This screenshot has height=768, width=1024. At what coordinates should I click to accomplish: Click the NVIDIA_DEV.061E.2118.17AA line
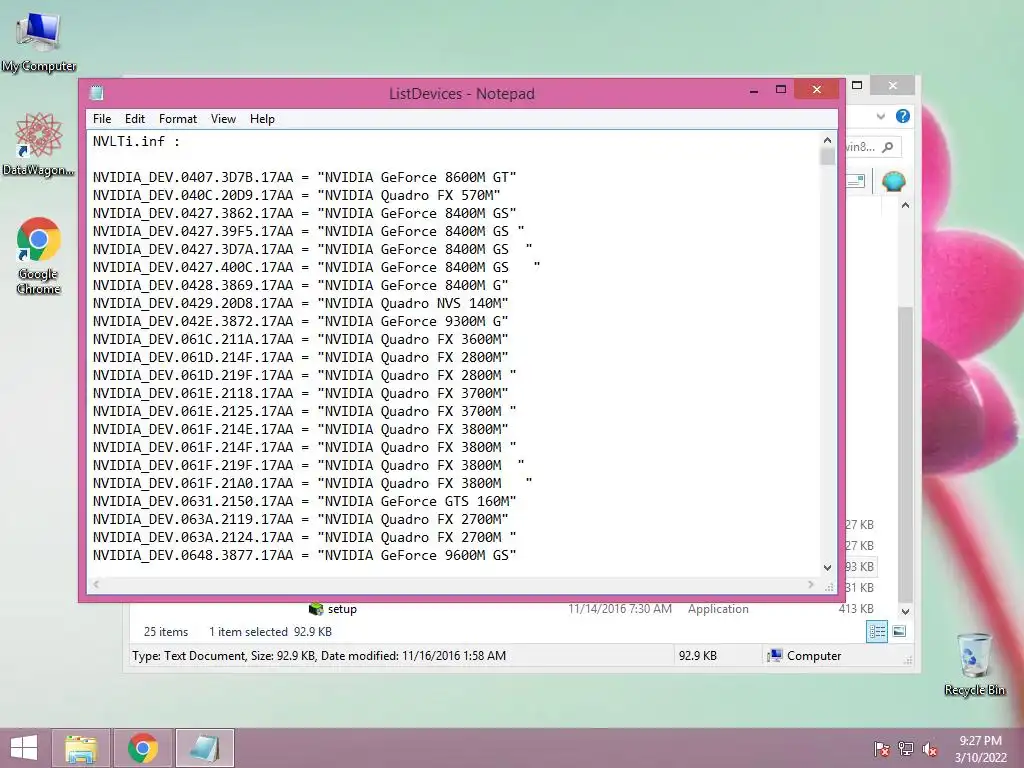coord(300,393)
